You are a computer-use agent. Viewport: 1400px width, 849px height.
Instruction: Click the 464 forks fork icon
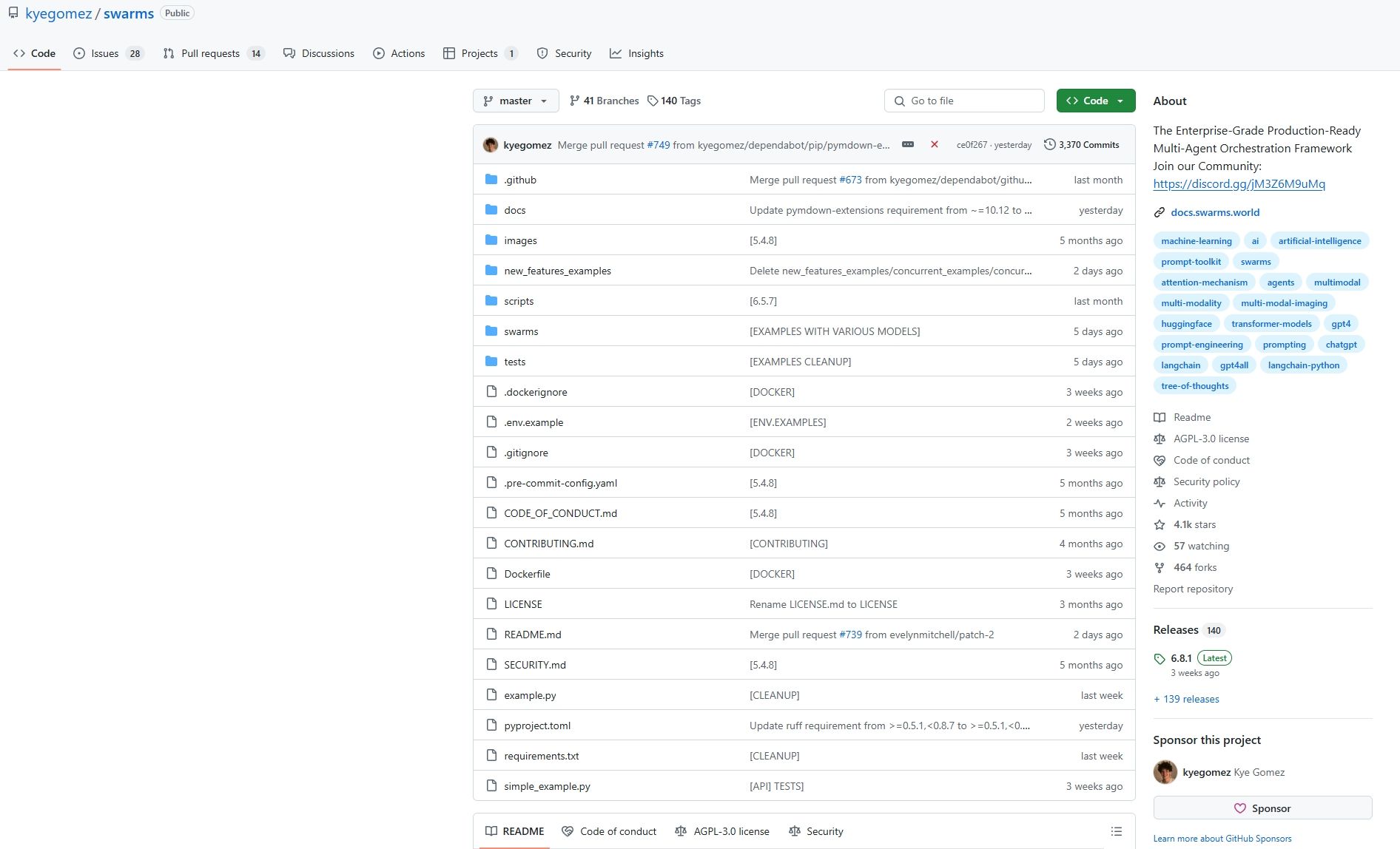[x=1160, y=567]
